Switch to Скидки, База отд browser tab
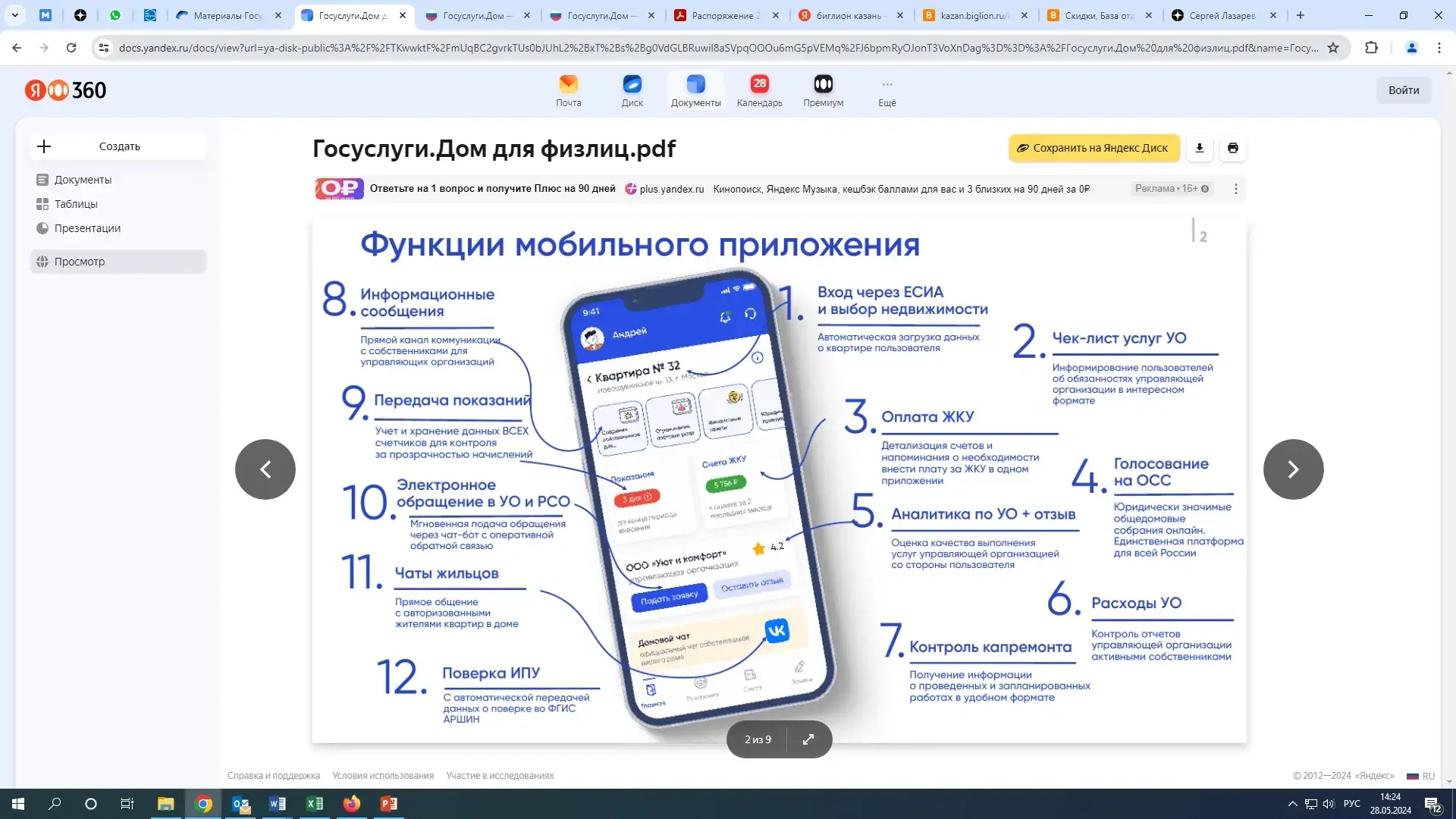 (1100, 15)
